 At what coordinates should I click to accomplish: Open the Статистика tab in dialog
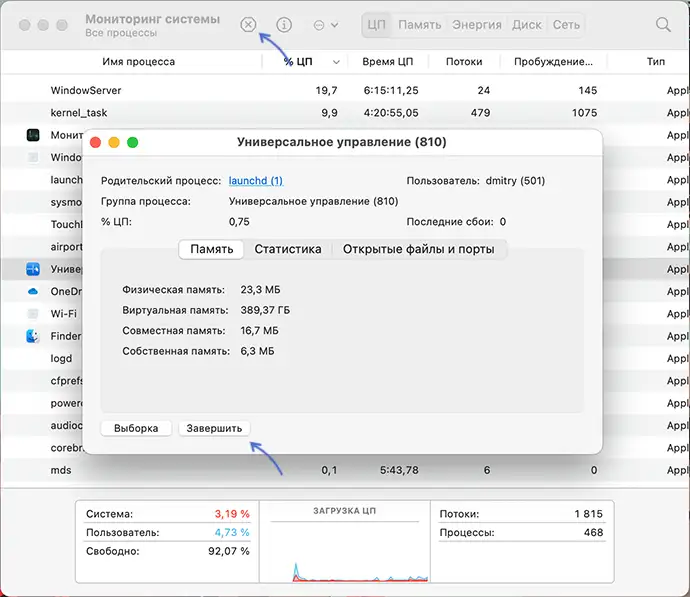[x=288, y=249]
